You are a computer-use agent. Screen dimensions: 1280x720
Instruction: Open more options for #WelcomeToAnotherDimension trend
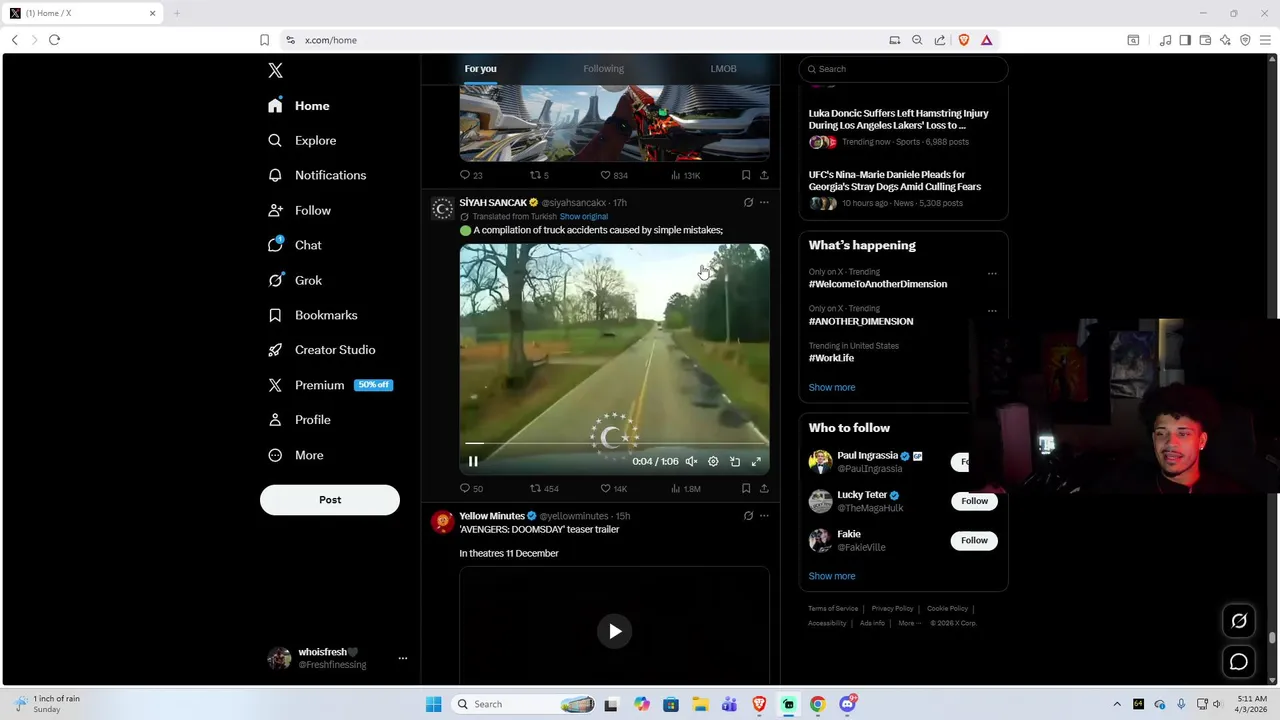click(992, 273)
